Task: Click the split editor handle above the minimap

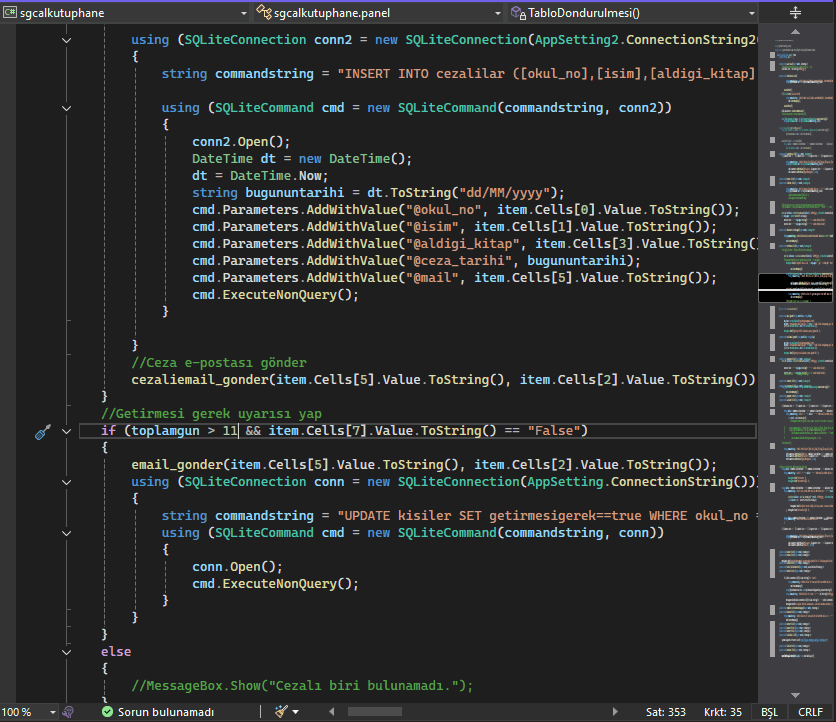Action: click(796, 13)
